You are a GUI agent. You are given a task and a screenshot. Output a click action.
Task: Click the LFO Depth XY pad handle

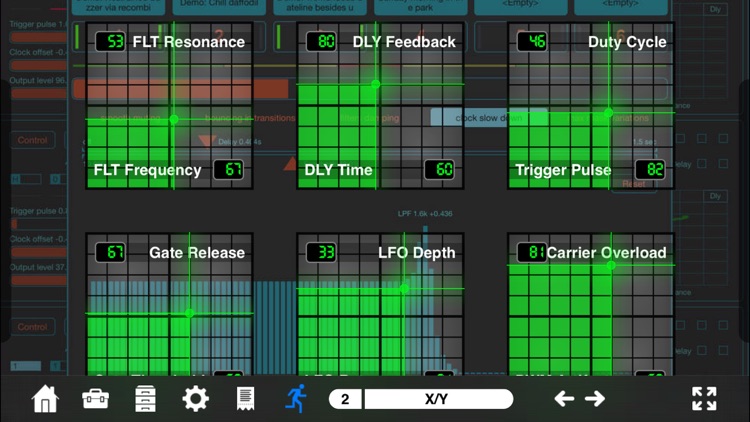point(404,289)
